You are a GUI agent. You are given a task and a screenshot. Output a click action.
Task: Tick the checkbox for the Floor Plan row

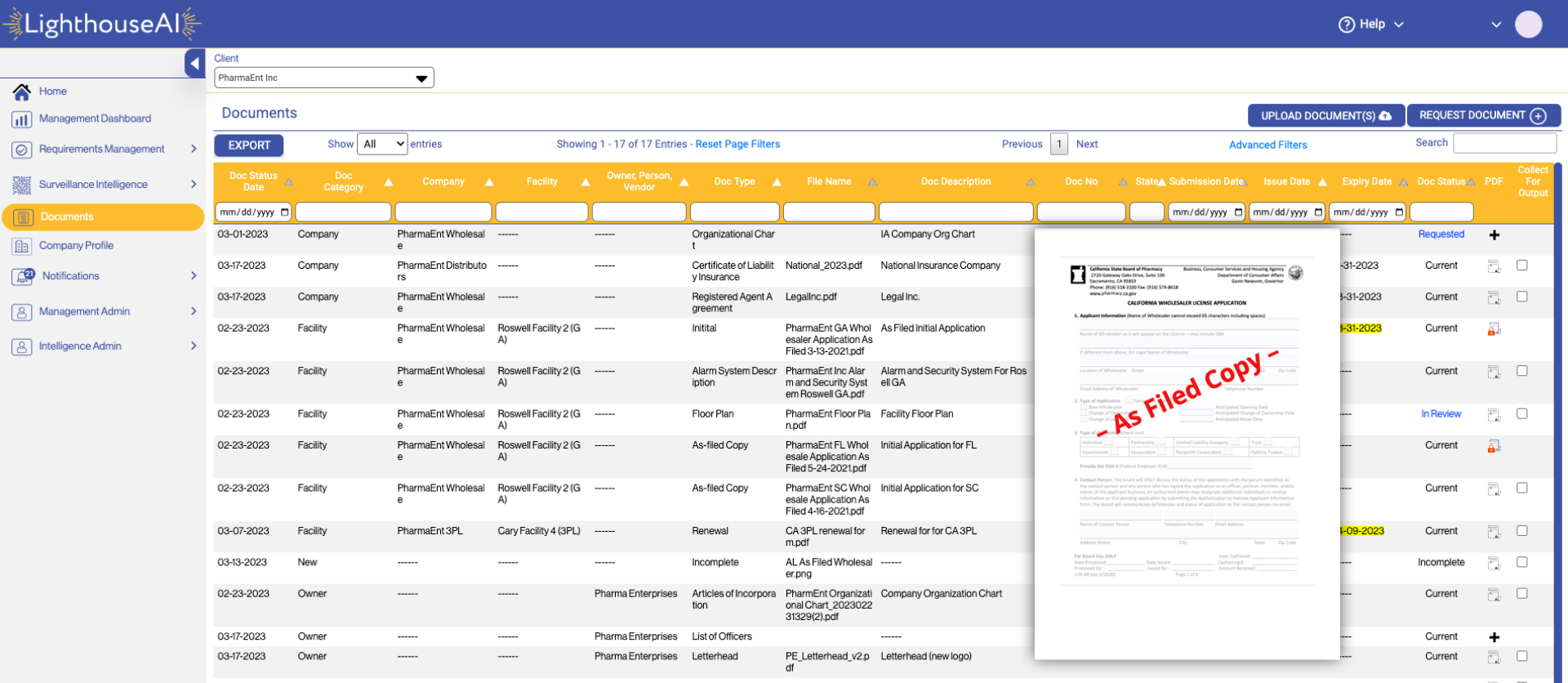1522,413
